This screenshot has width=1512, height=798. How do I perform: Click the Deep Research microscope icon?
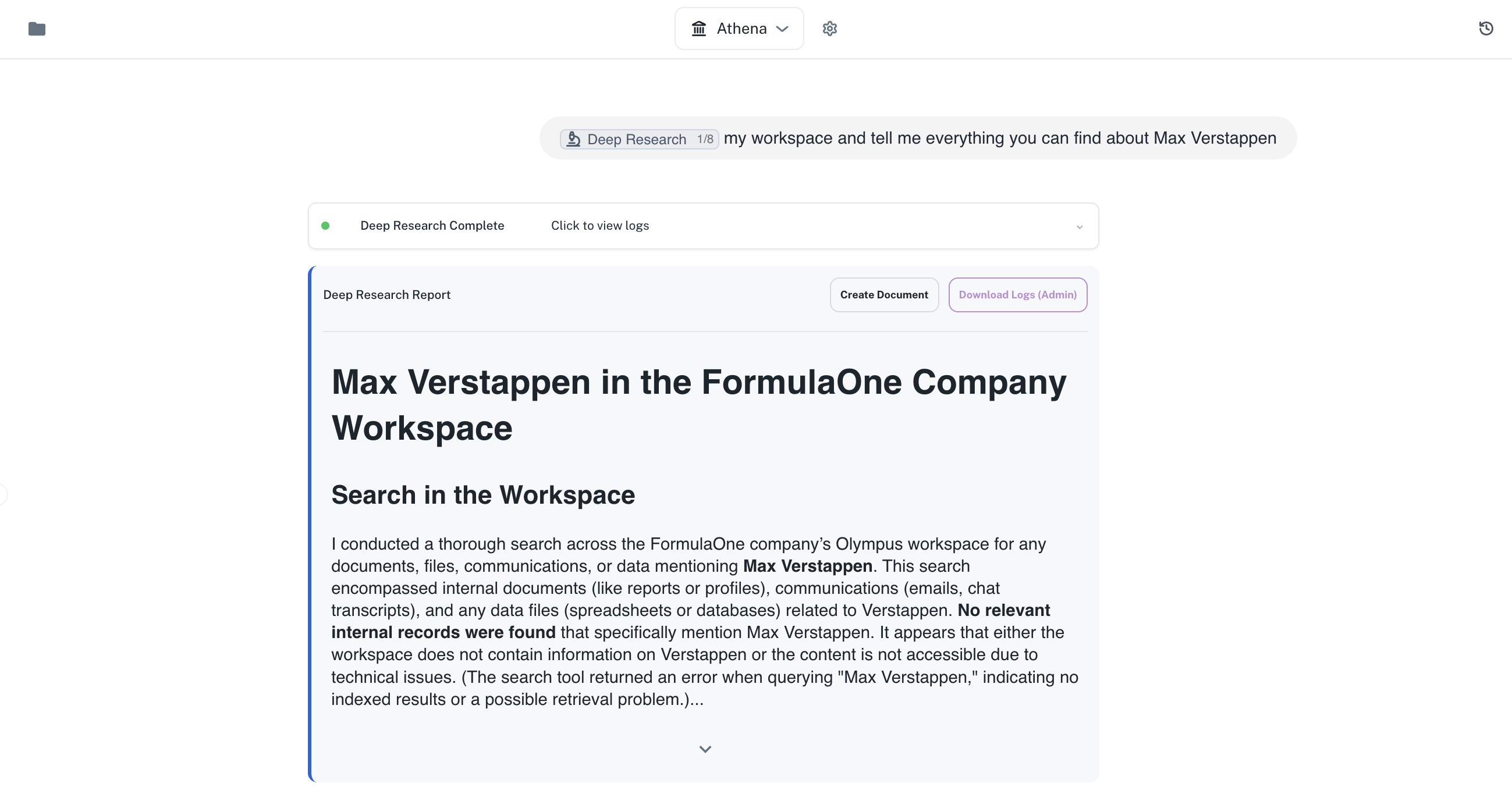(x=573, y=139)
